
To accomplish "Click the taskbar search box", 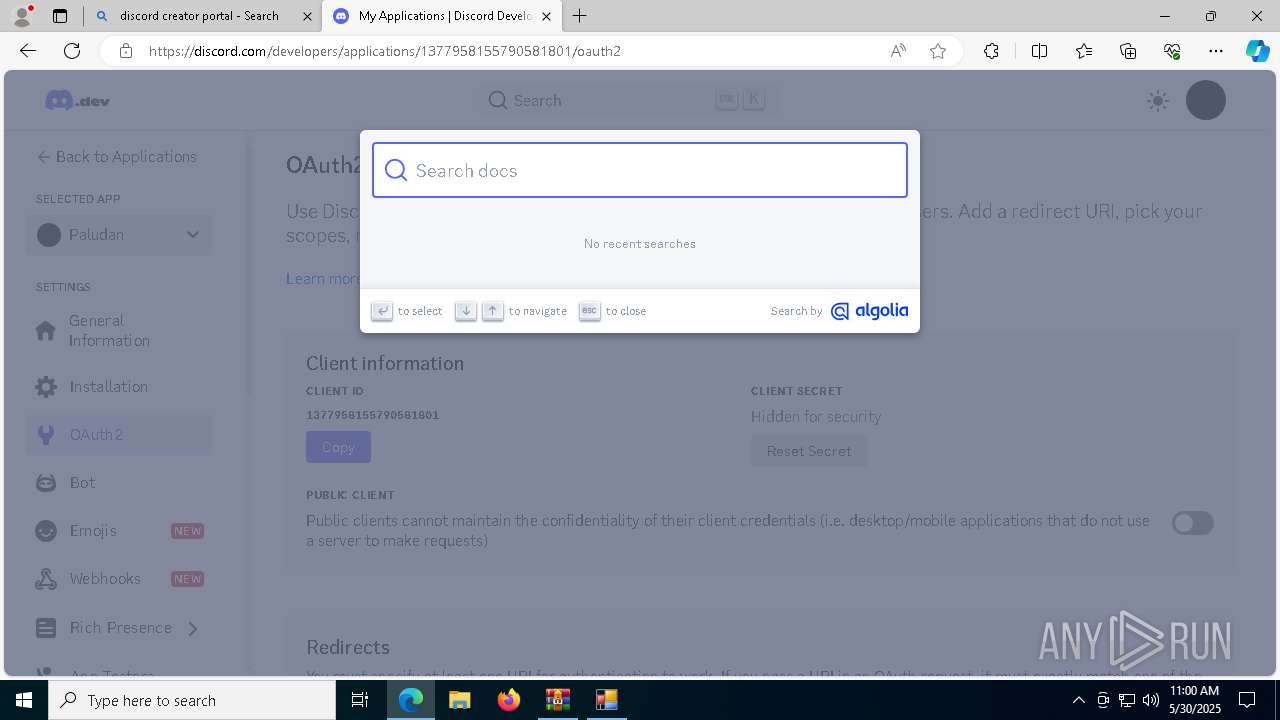I will coord(192,700).
